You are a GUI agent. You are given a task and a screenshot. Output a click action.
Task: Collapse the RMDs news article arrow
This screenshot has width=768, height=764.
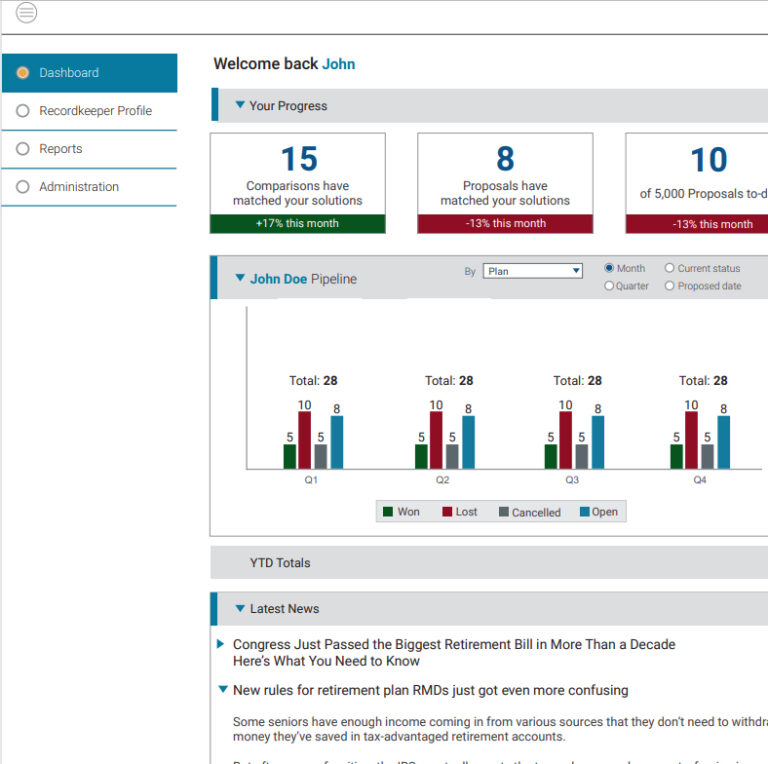[222, 689]
